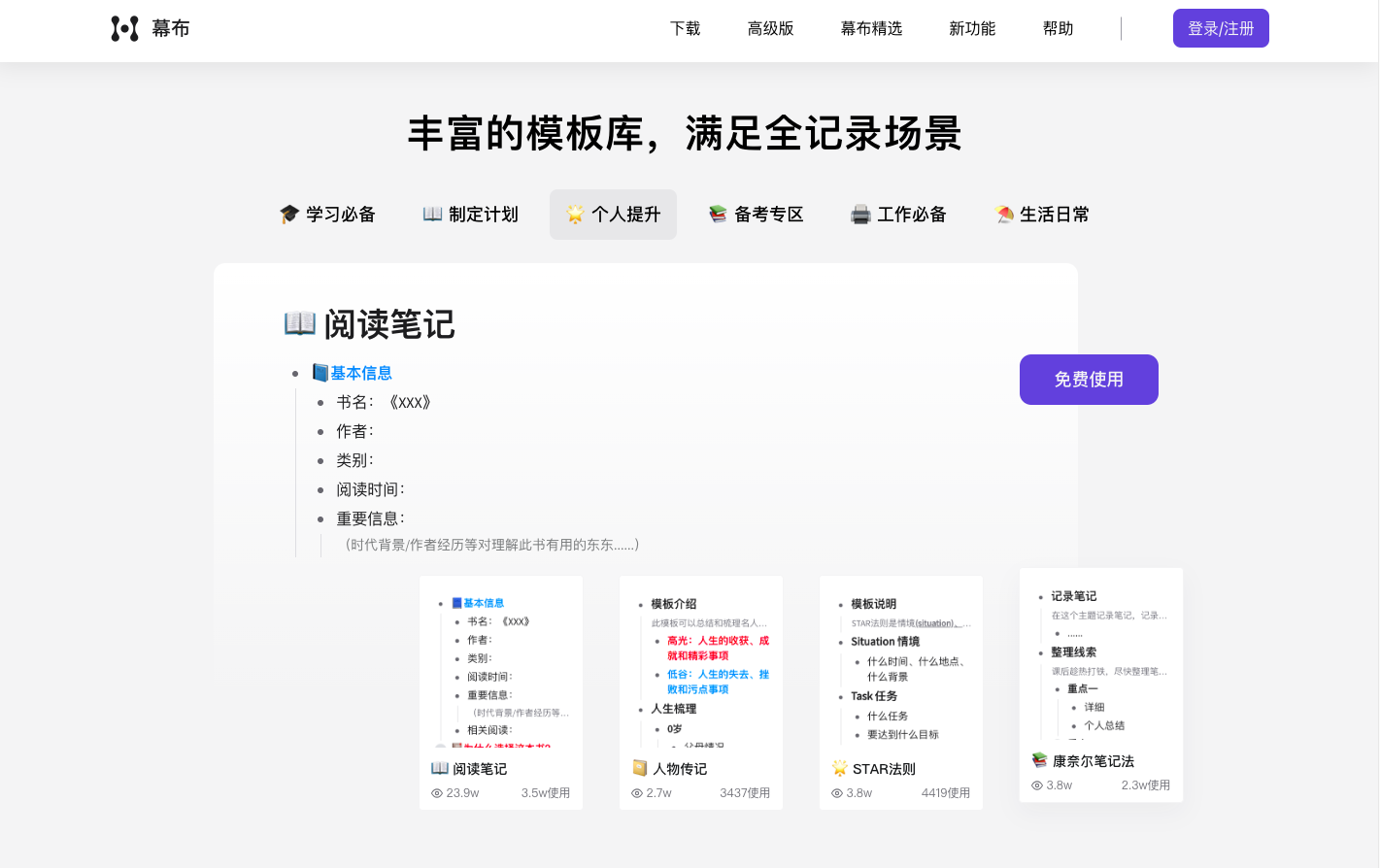Open the 帮助 menu item

click(x=1058, y=28)
